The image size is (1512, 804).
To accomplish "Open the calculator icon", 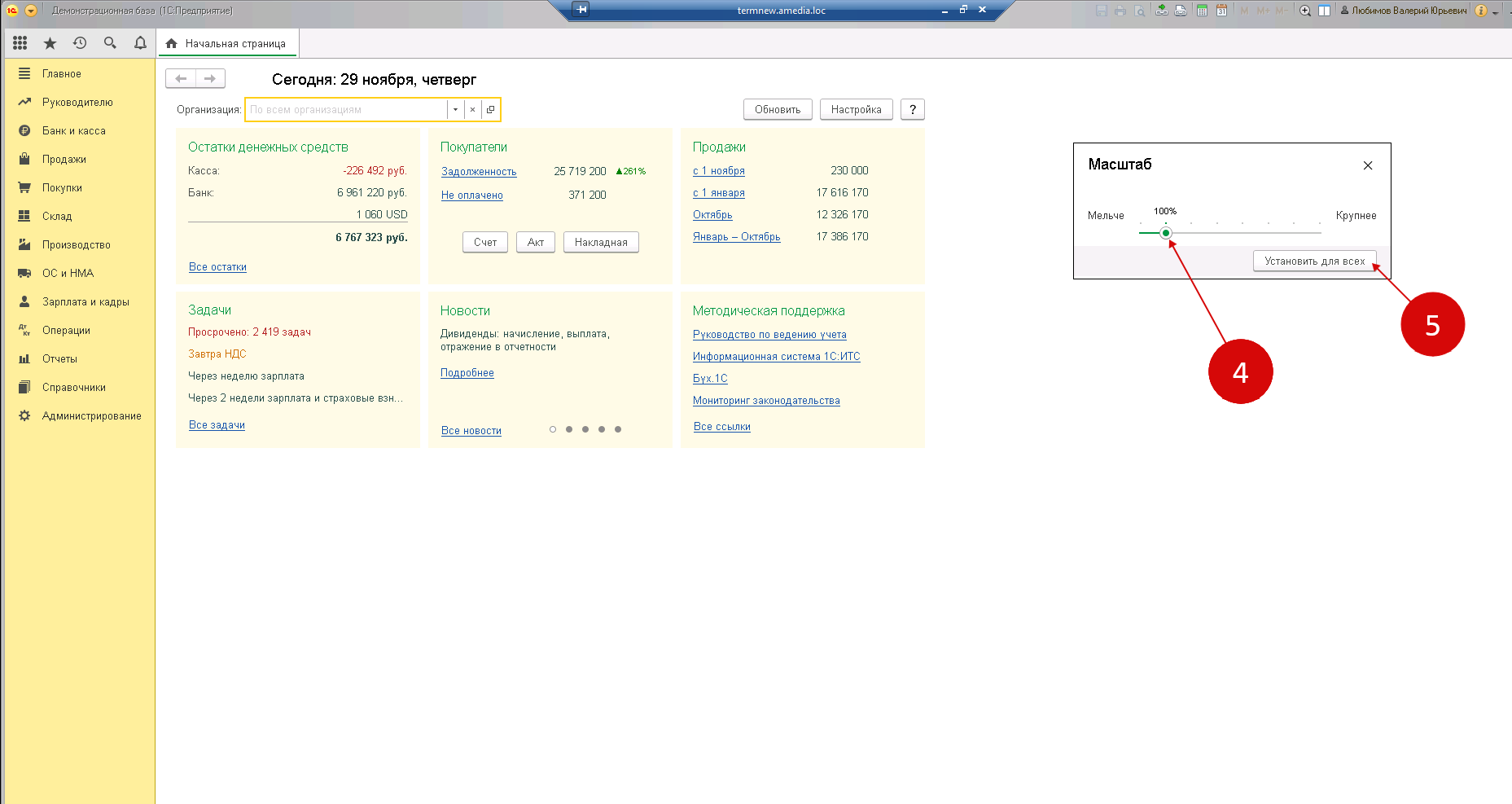I will tap(1202, 11).
